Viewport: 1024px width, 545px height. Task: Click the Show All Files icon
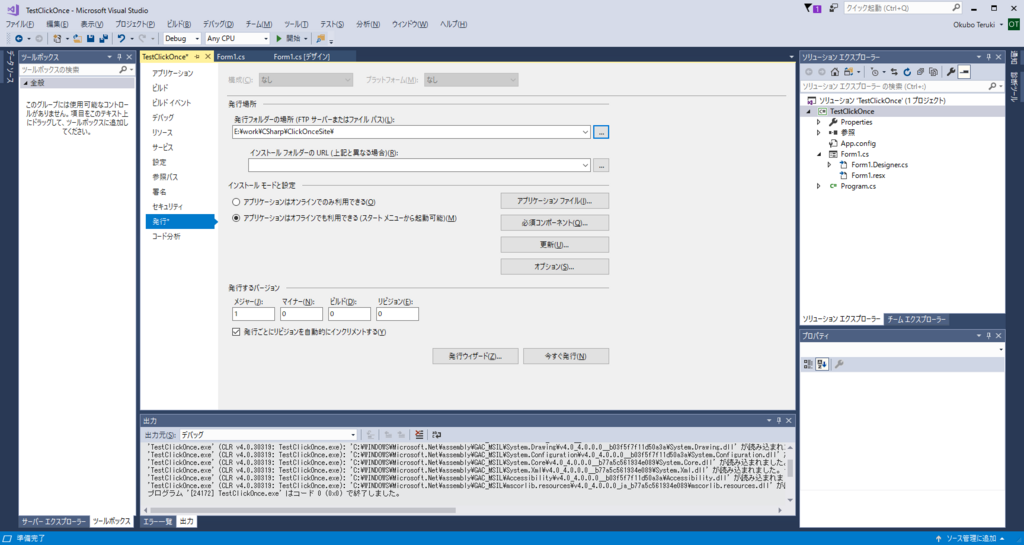click(933, 72)
